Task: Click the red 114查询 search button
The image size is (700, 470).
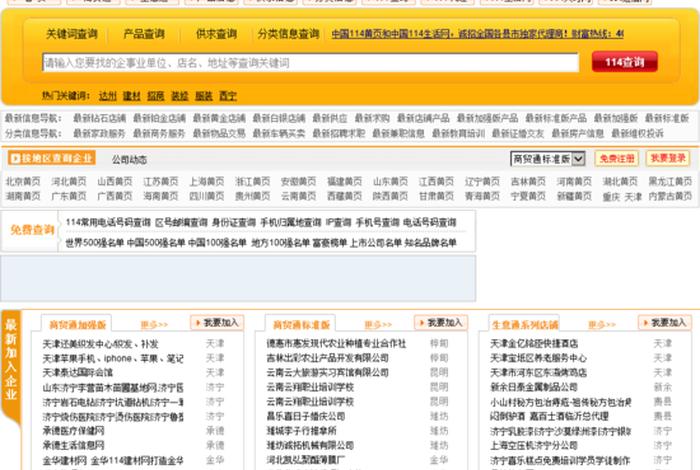Action: tap(625, 62)
